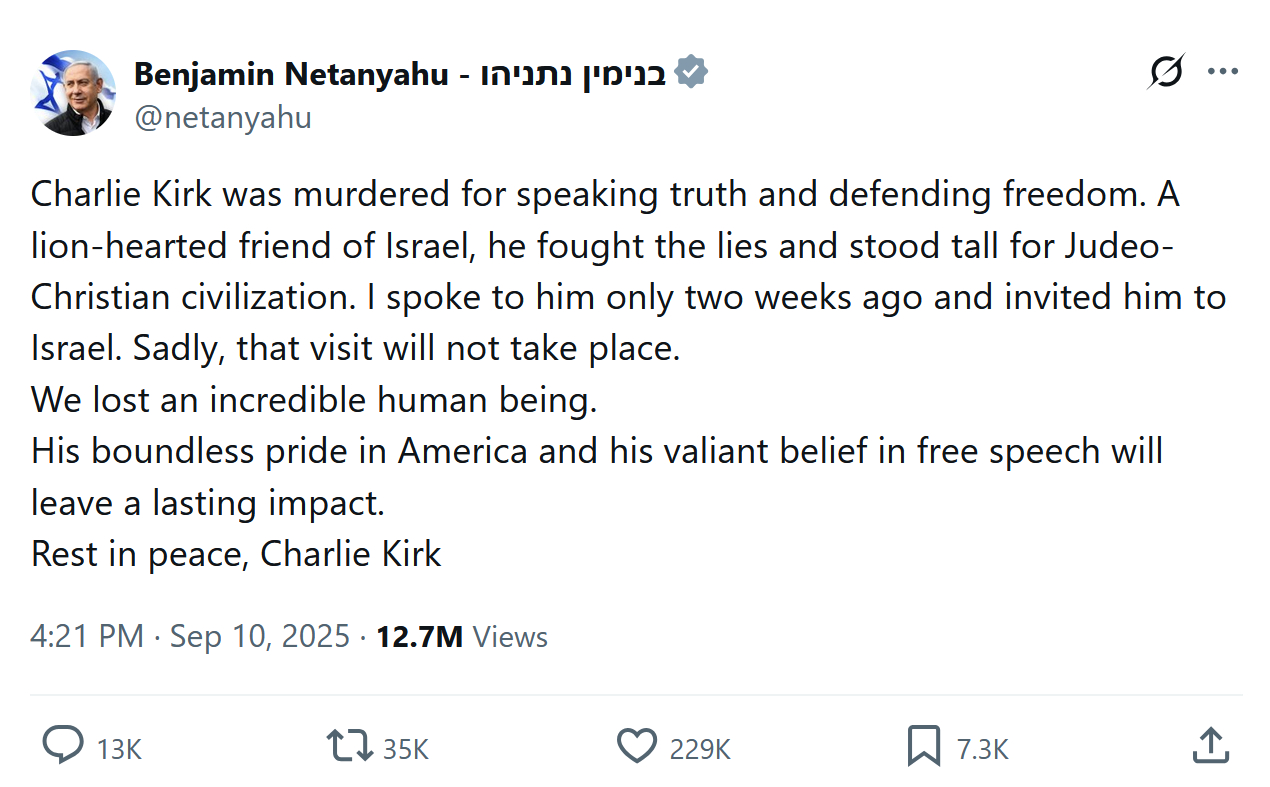Screen dimensions: 1270x787
Task: Click the repost arrows icon
Action: point(349,746)
